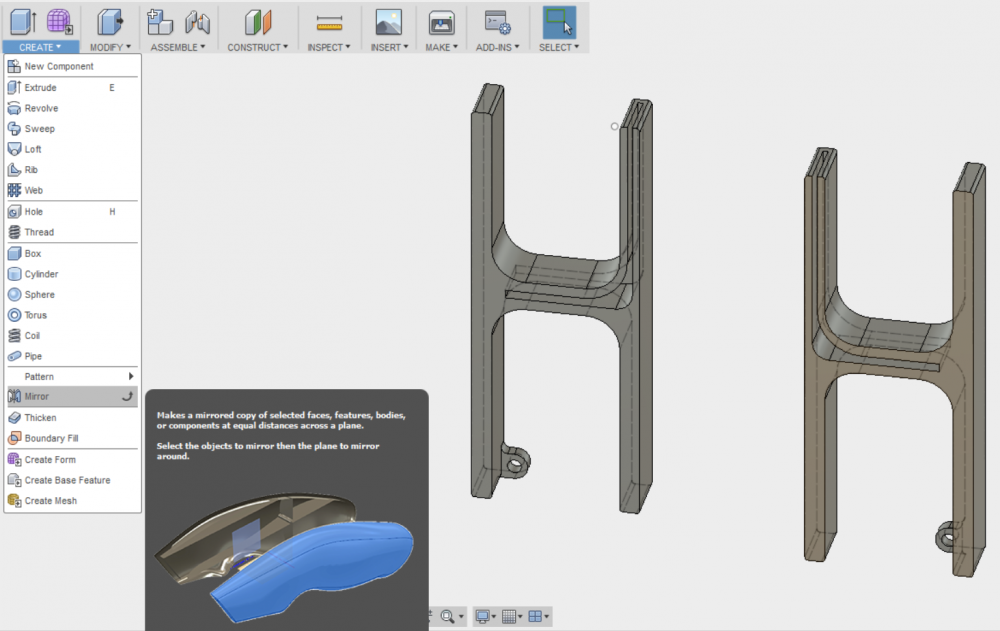Open Grid and Snaps settings at bottom

tap(512, 616)
